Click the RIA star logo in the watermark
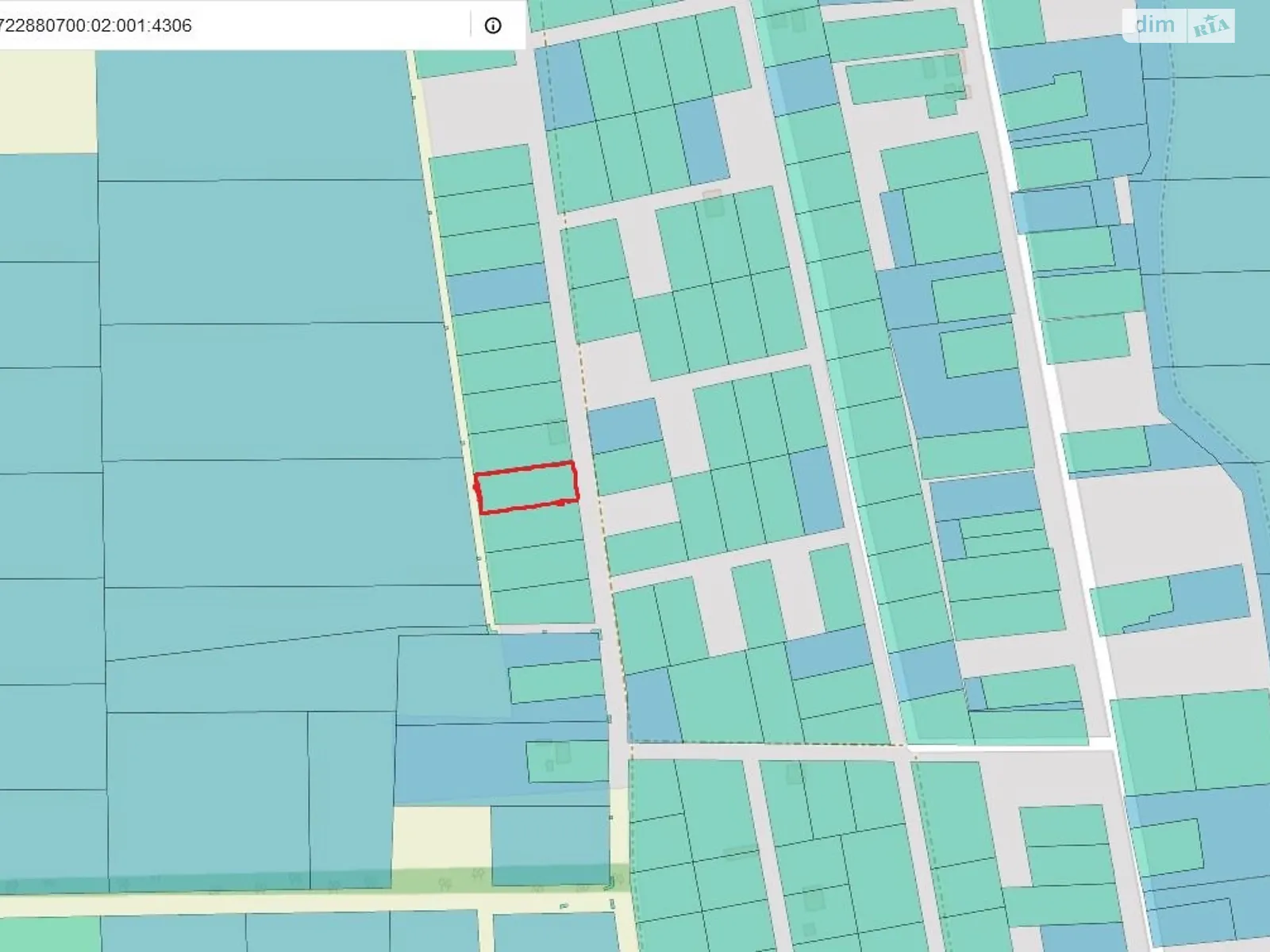1270x952 pixels. tap(1211, 27)
